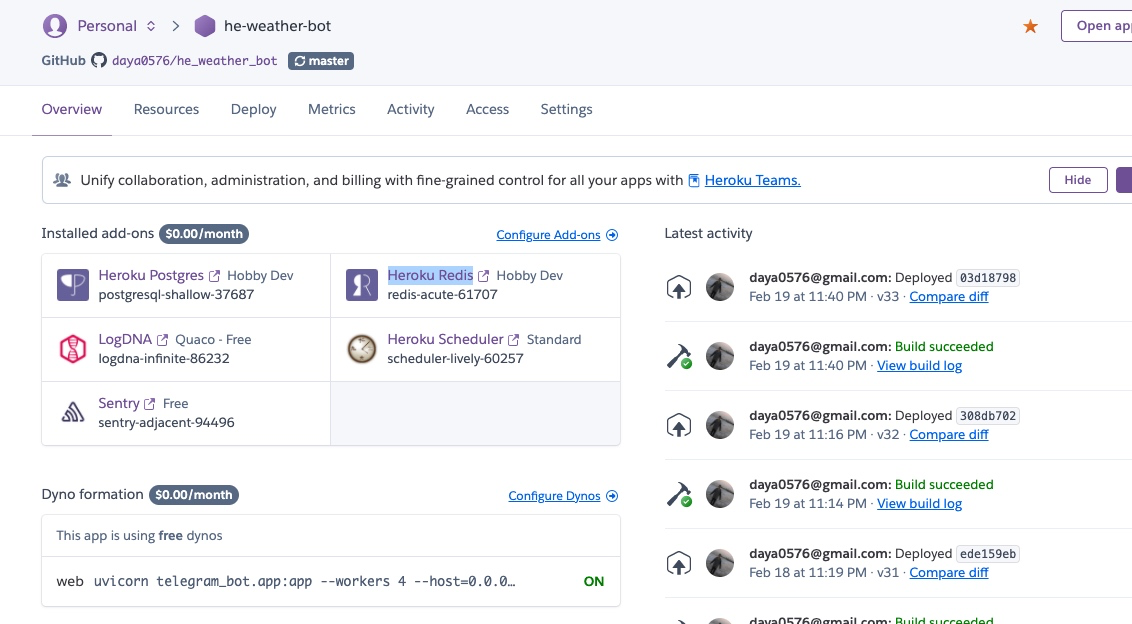Click the LogDNA hexagon icon
This screenshot has height=624, width=1132.
click(73, 349)
